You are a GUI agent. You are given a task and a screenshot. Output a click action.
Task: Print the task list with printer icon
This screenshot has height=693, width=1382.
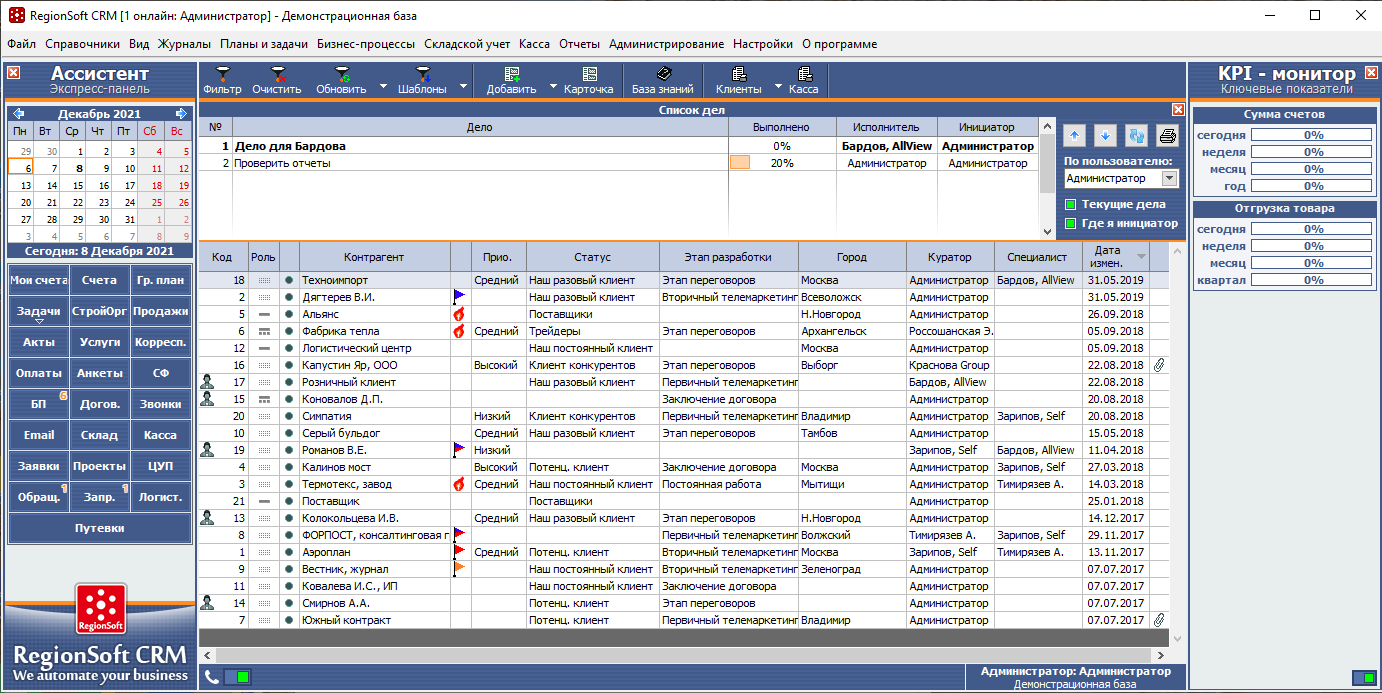coord(1168,136)
